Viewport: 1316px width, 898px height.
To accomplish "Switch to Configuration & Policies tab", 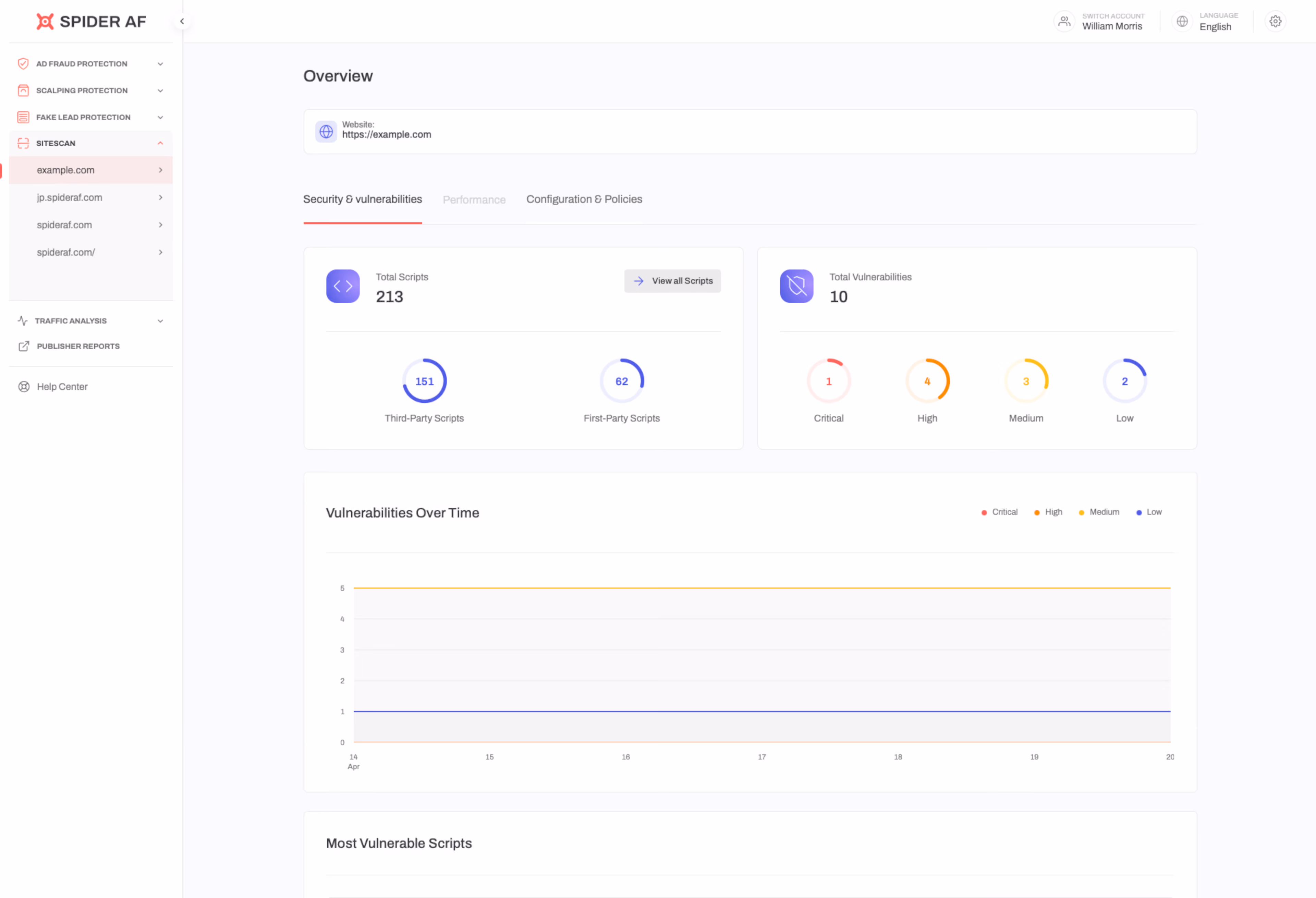I will [x=584, y=199].
